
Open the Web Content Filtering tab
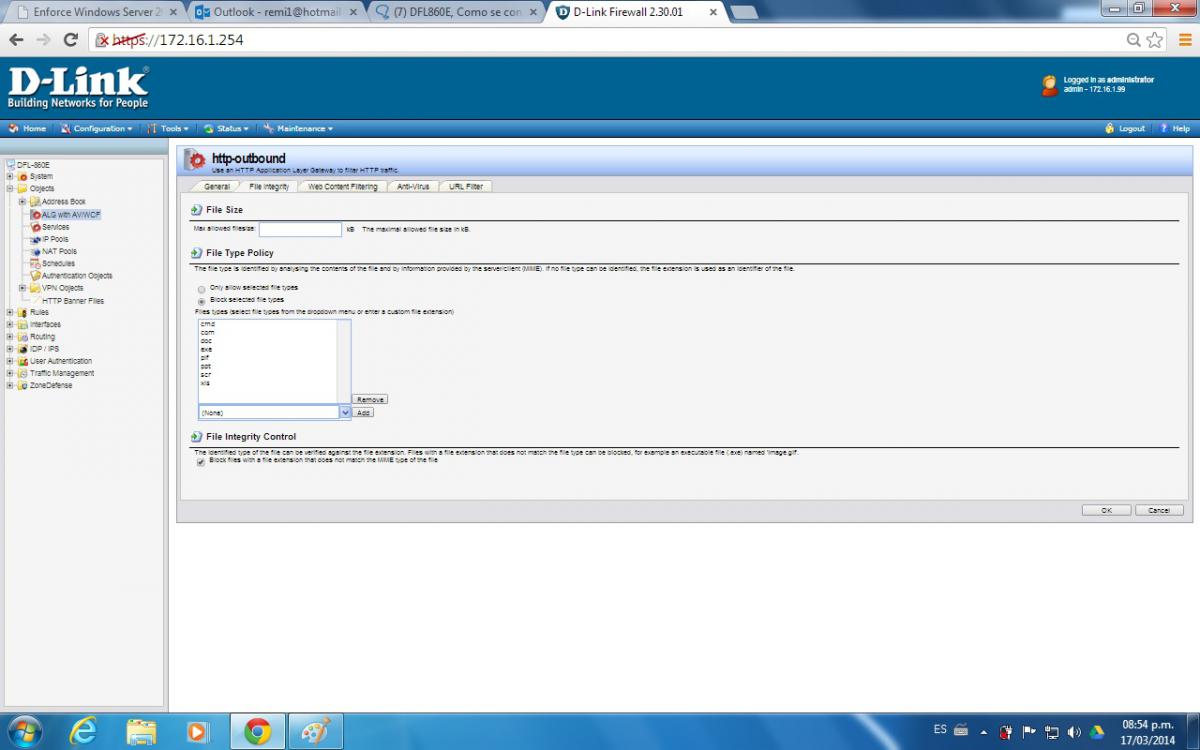point(343,187)
